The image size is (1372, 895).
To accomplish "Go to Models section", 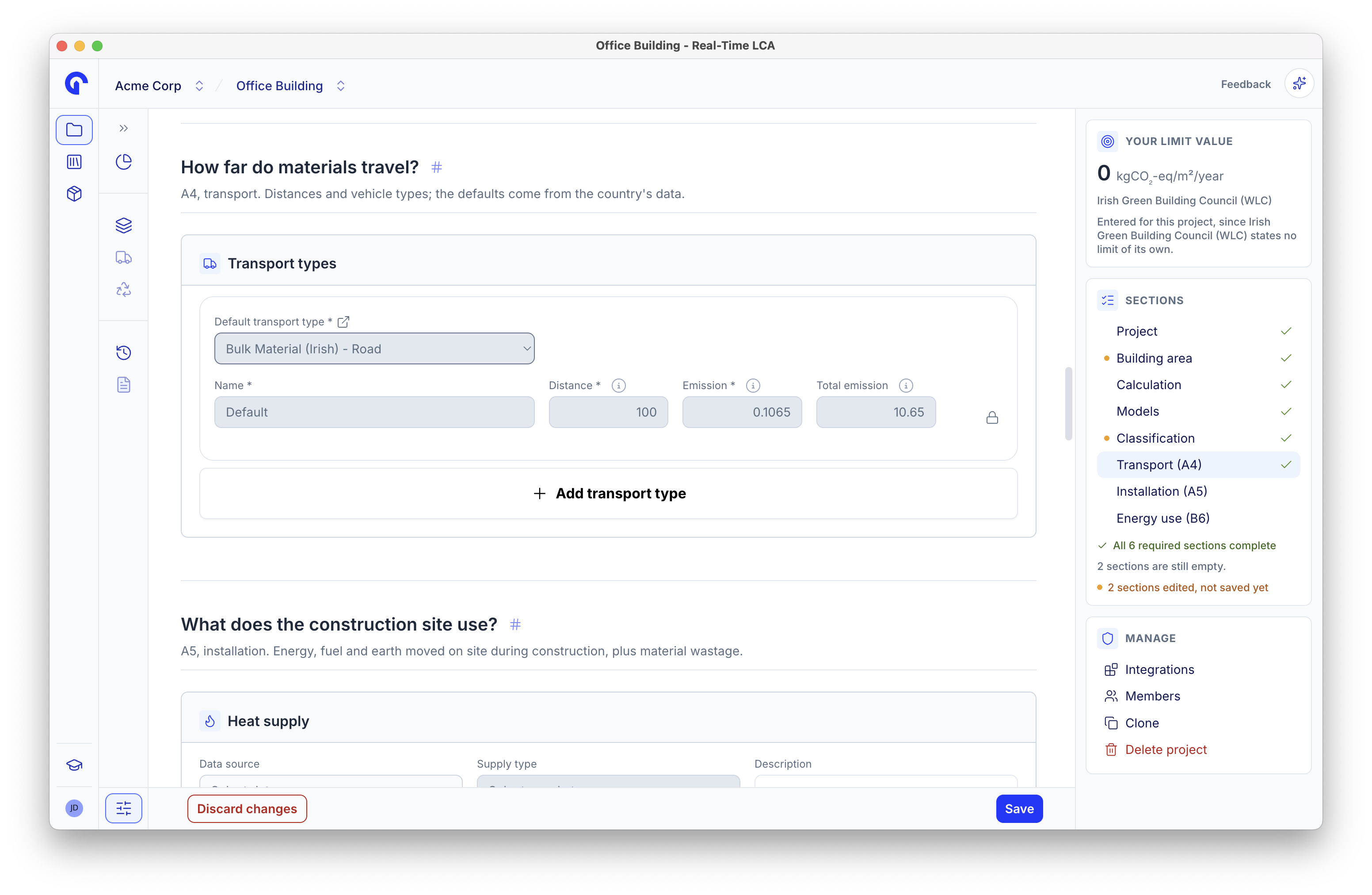I will tap(1198, 411).
